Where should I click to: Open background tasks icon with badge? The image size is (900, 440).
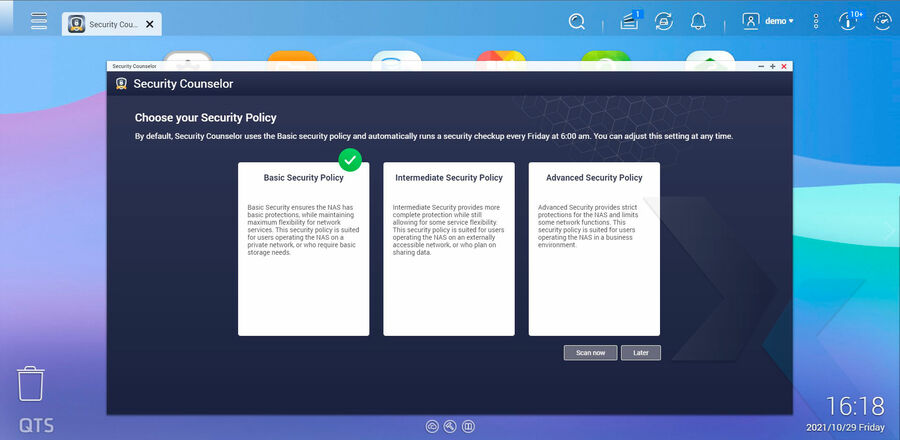coord(629,21)
